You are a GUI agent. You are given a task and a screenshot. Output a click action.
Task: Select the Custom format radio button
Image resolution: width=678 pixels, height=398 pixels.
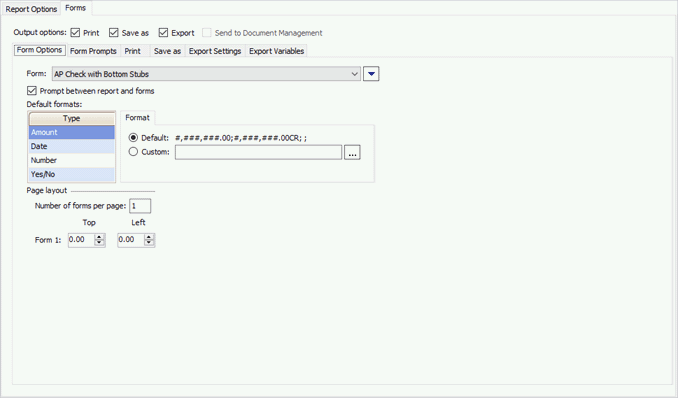tap(133, 152)
